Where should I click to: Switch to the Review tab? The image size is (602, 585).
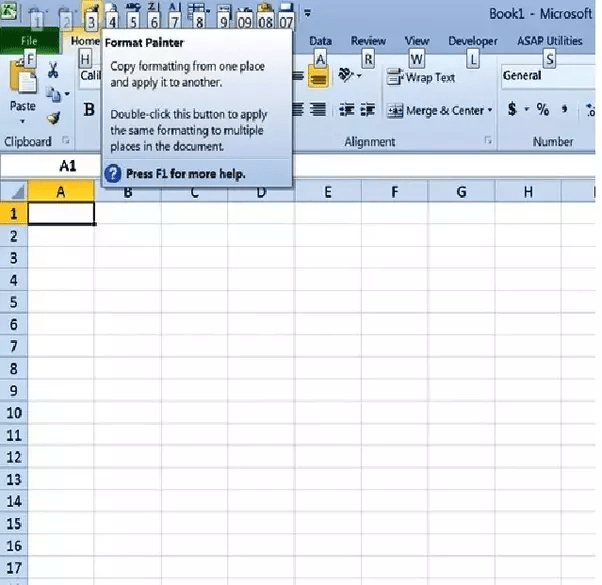[x=368, y=41]
